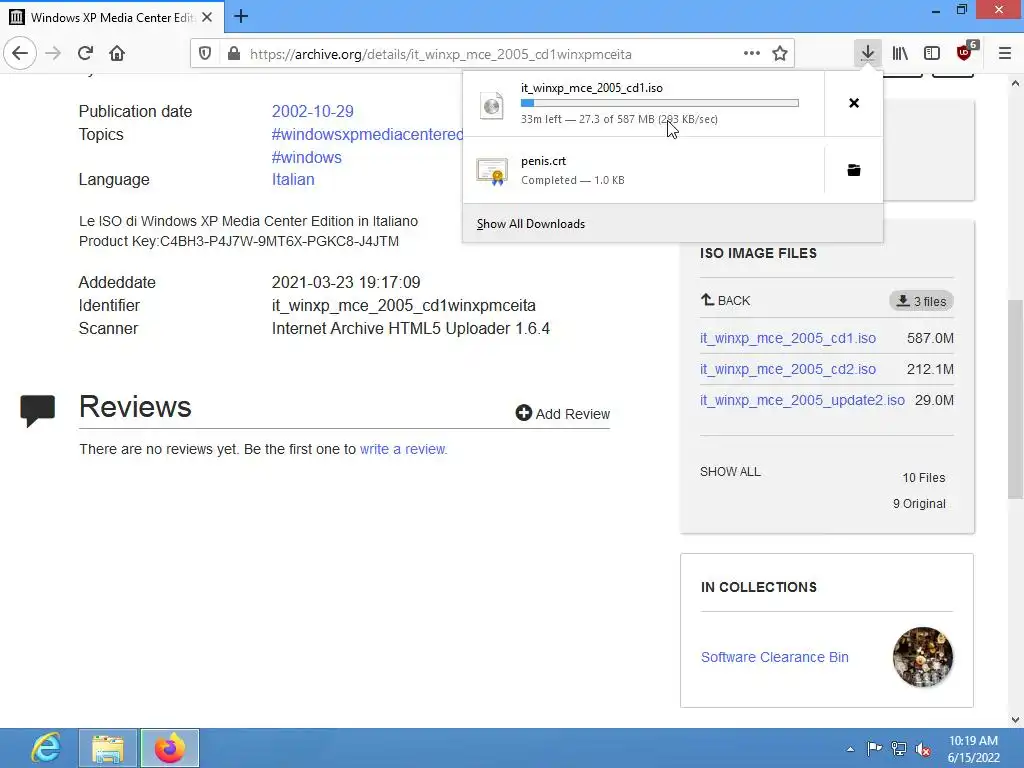Open the 9 Original link
1024x768 pixels.
919,504
